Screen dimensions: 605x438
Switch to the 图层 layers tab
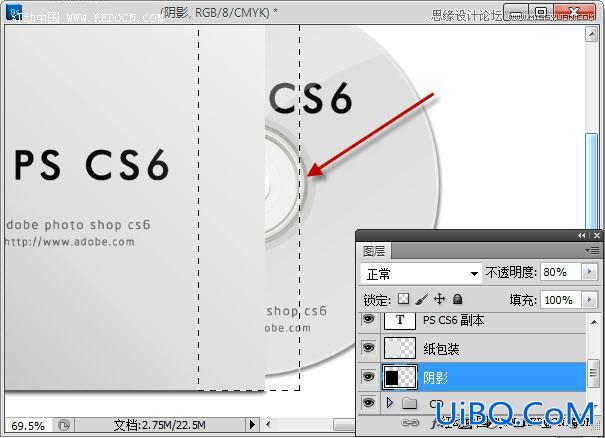click(374, 251)
